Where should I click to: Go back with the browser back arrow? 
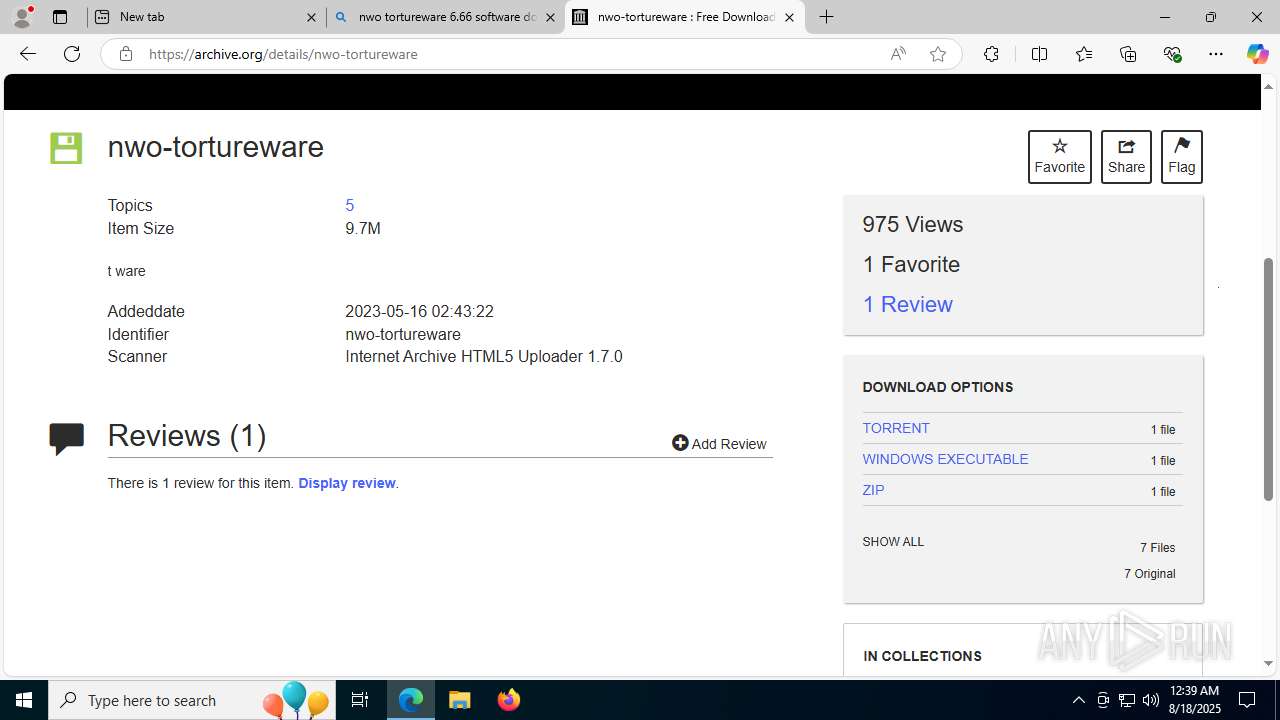28,54
